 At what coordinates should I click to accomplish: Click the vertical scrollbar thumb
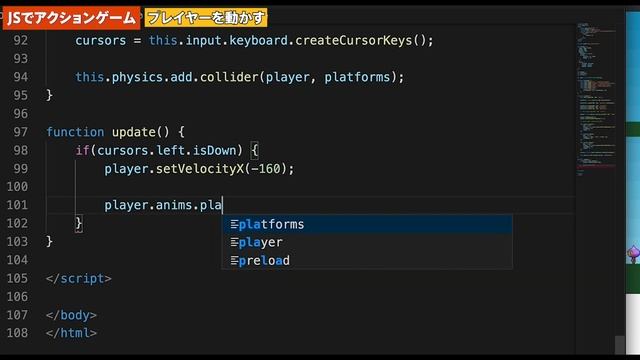[620, 344]
